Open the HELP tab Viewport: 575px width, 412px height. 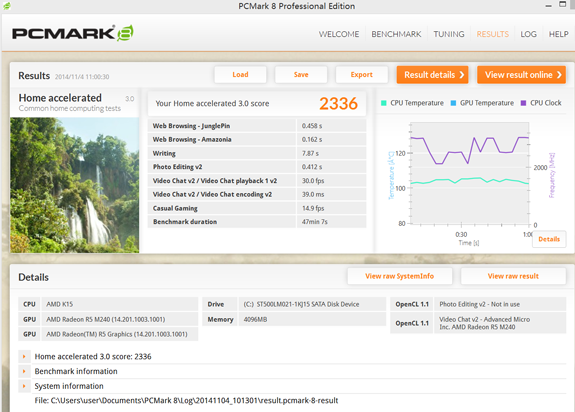pyautogui.click(x=558, y=34)
